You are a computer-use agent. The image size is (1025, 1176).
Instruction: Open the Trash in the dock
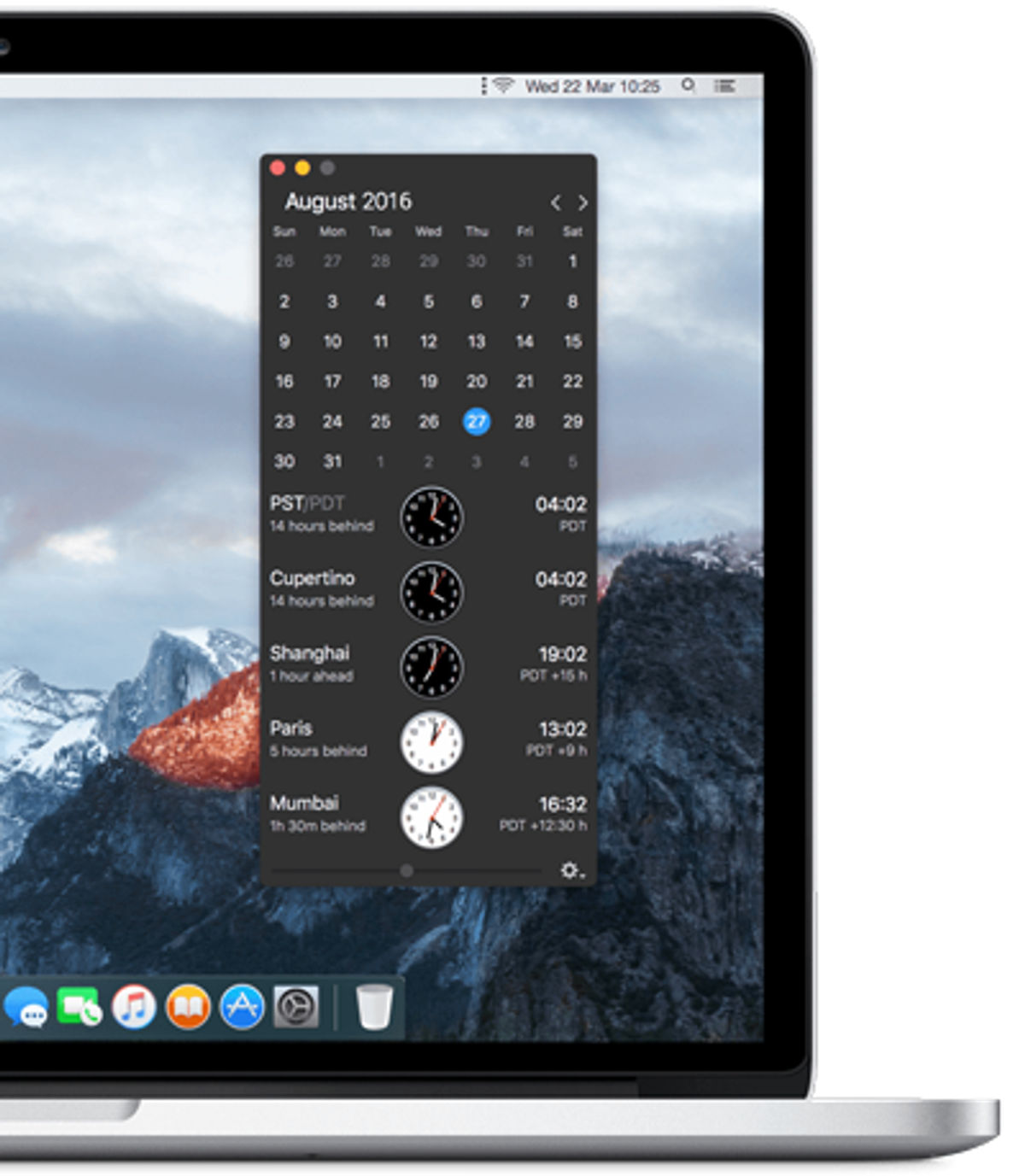coord(374,1006)
